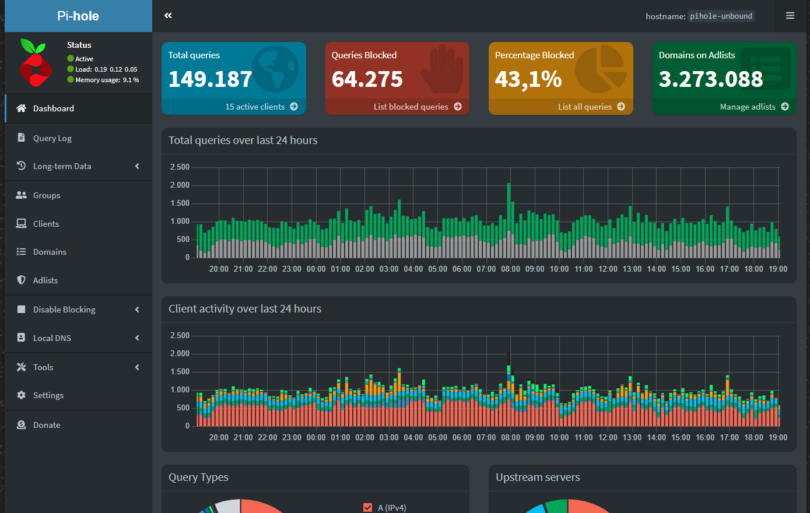
Task: Expand the Disable Blocking submenu chevron
Action: click(x=137, y=309)
